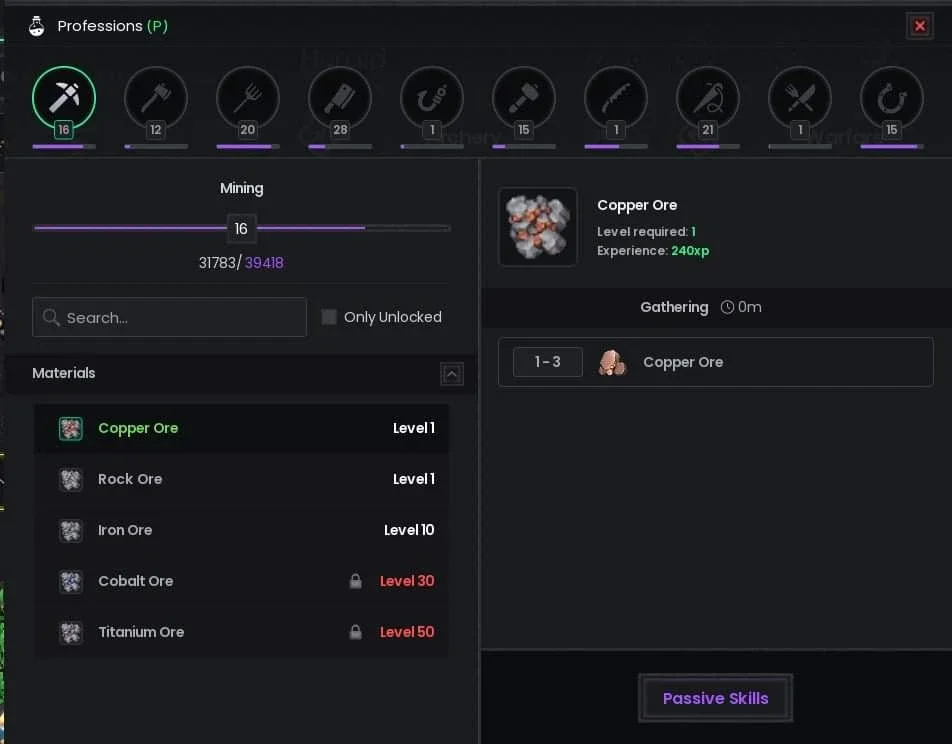Click the level 28 badge under cleaver

[x=340, y=129]
